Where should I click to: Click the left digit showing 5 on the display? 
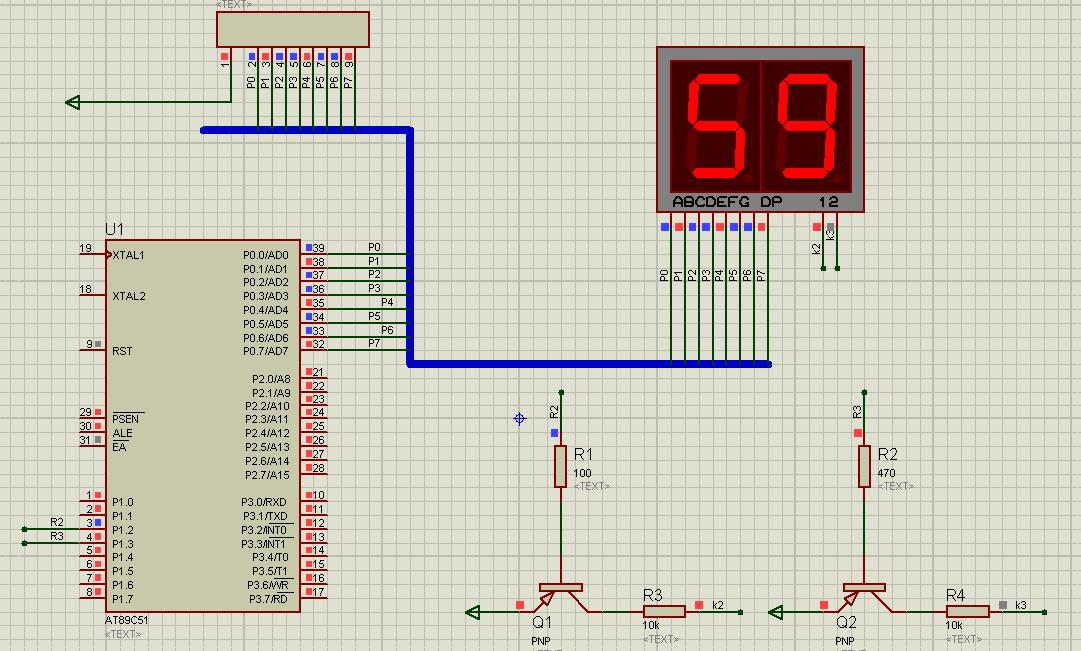pyautogui.click(x=717, y=127)
